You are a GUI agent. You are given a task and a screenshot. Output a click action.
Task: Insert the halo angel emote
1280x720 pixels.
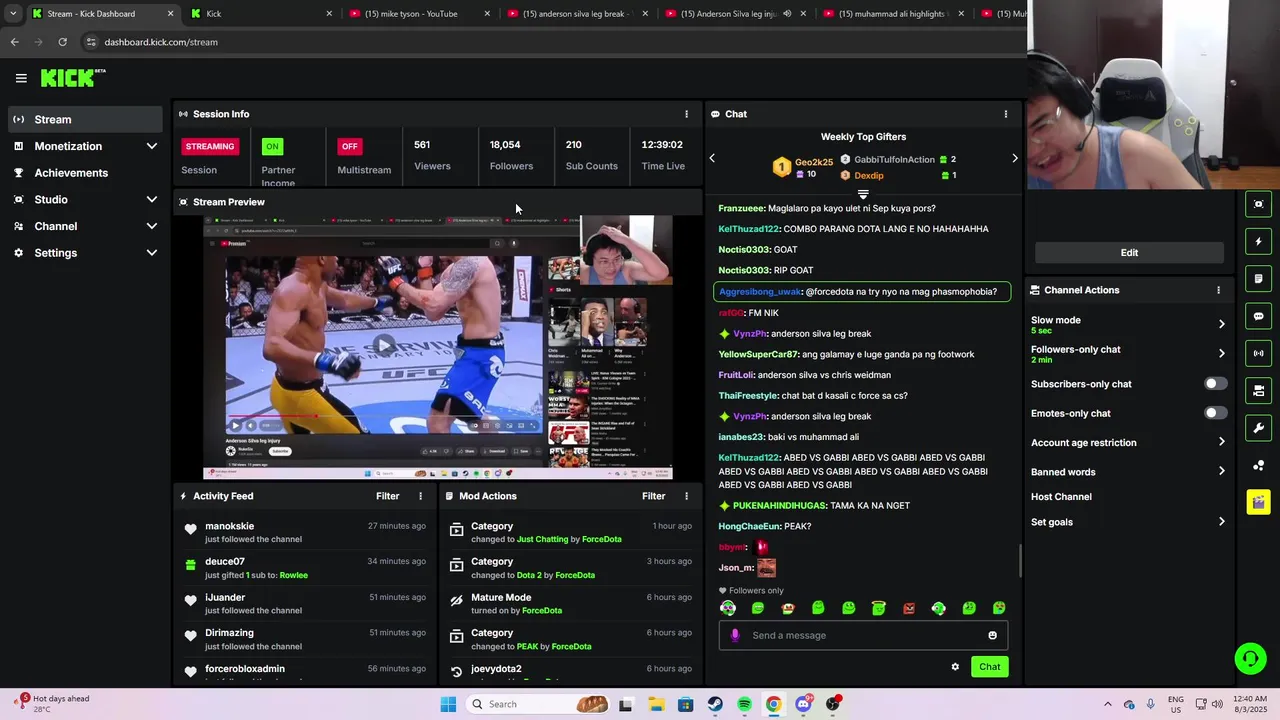[x=878, y=608]
